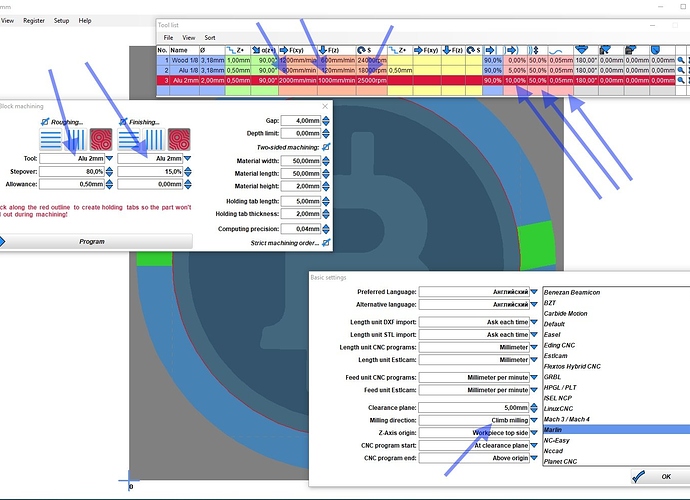Screen dimensions: 690x500
Task: Click the Computing precision field
Action: (x=301, y=229)
